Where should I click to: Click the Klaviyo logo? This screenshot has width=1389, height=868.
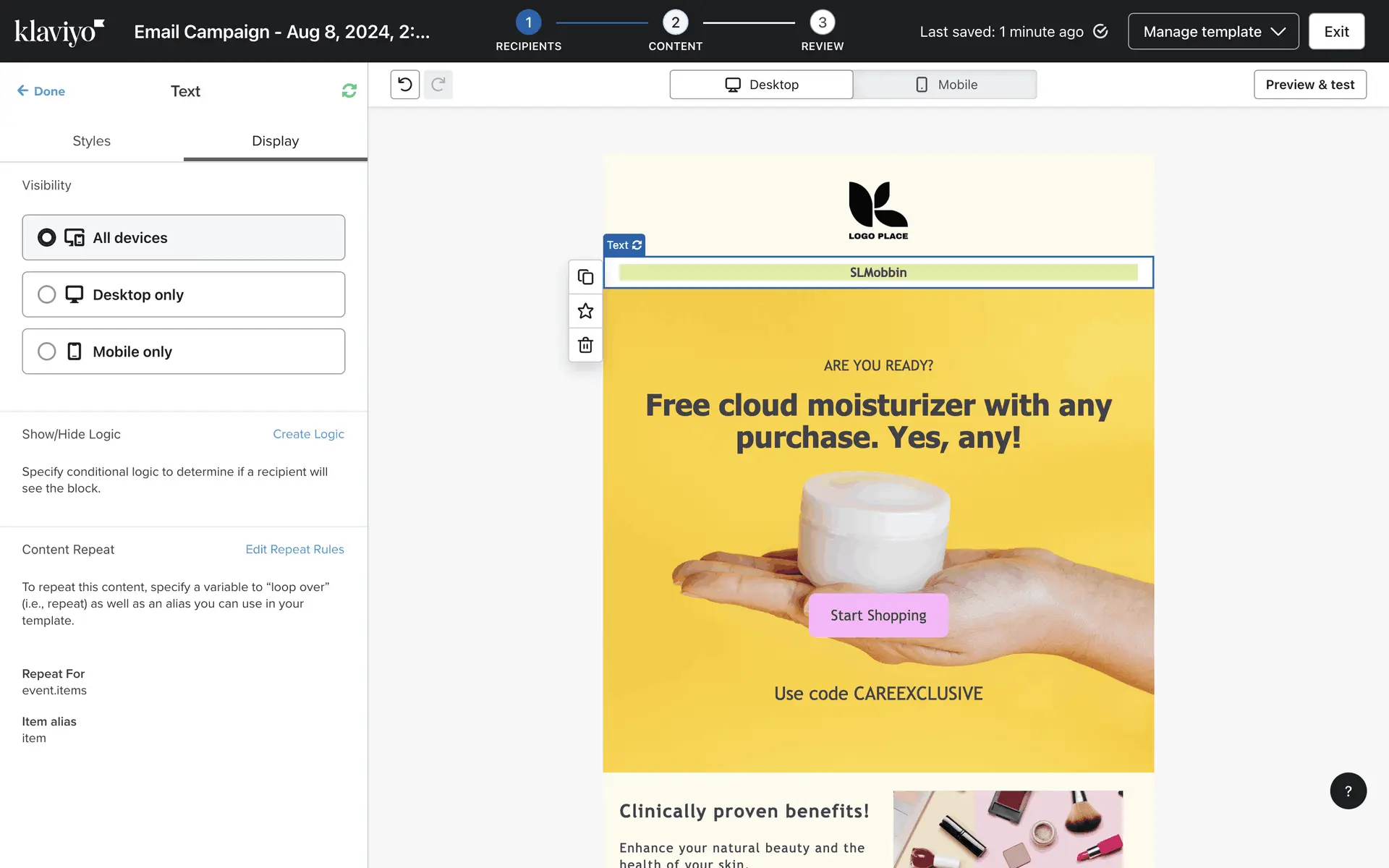tap(59, 31)
